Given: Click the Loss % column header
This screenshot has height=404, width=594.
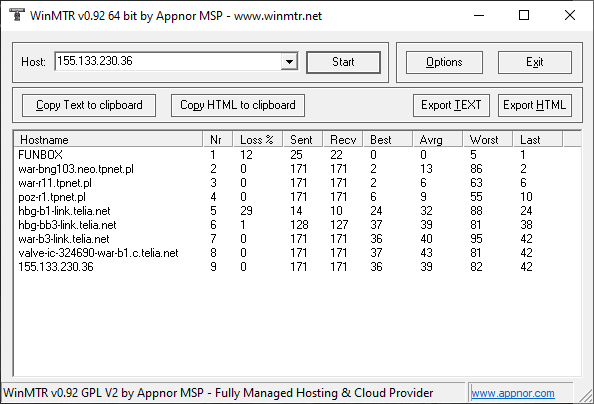Looking at the screenshot, I should point(258,139).
